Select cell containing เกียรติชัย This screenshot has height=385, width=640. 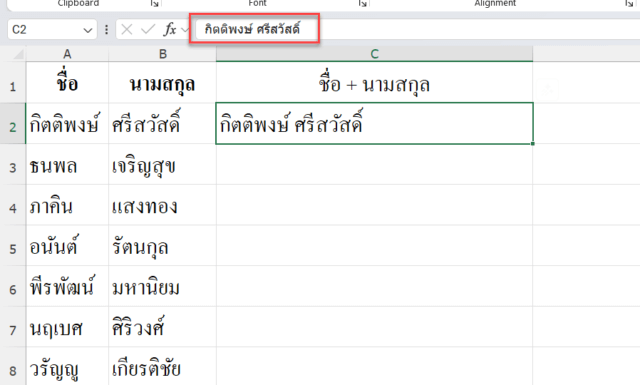[x=162, y=366]
